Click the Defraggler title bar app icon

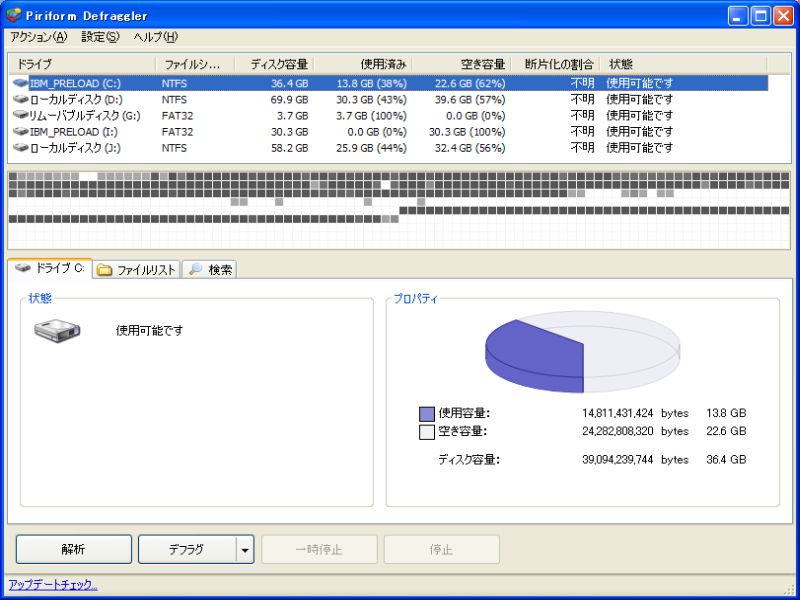(x=14, y=15)
